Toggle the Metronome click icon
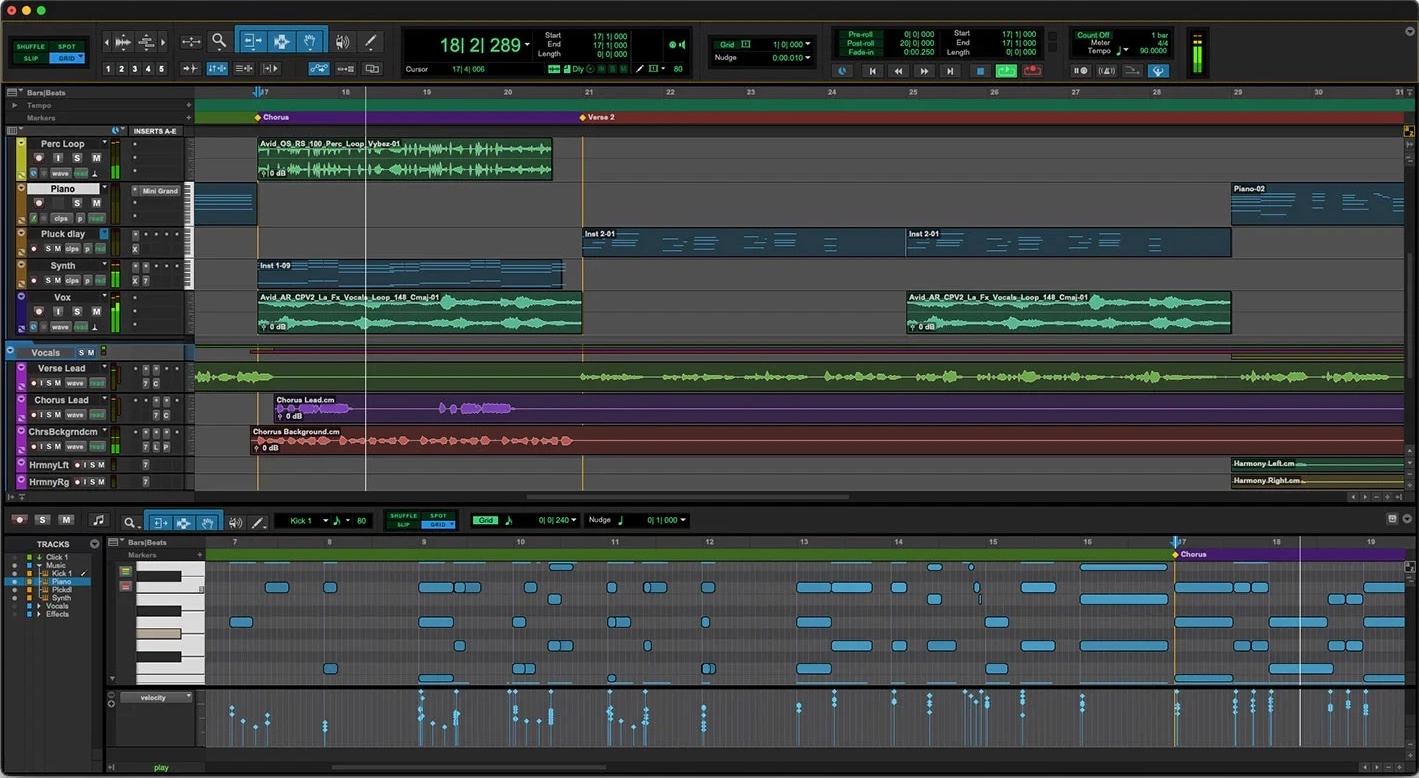 (1107, 71)
